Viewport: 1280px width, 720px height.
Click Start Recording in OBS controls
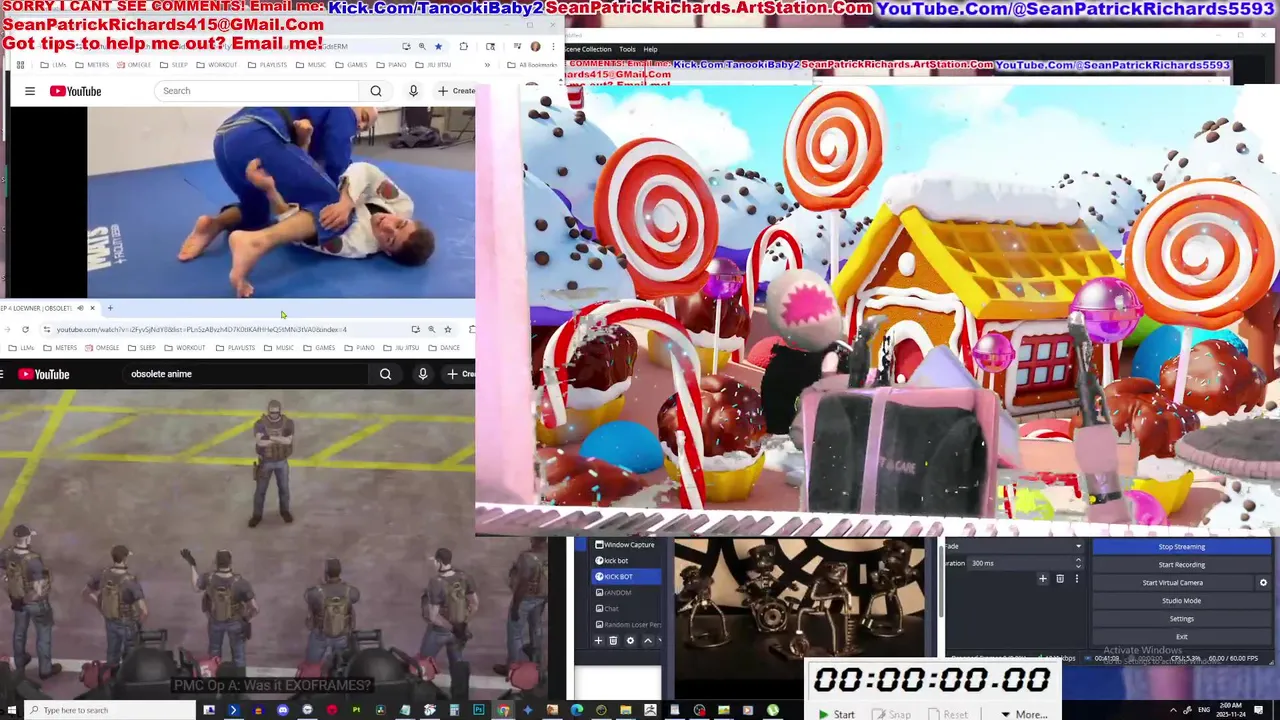click(x=1181, y=565)
